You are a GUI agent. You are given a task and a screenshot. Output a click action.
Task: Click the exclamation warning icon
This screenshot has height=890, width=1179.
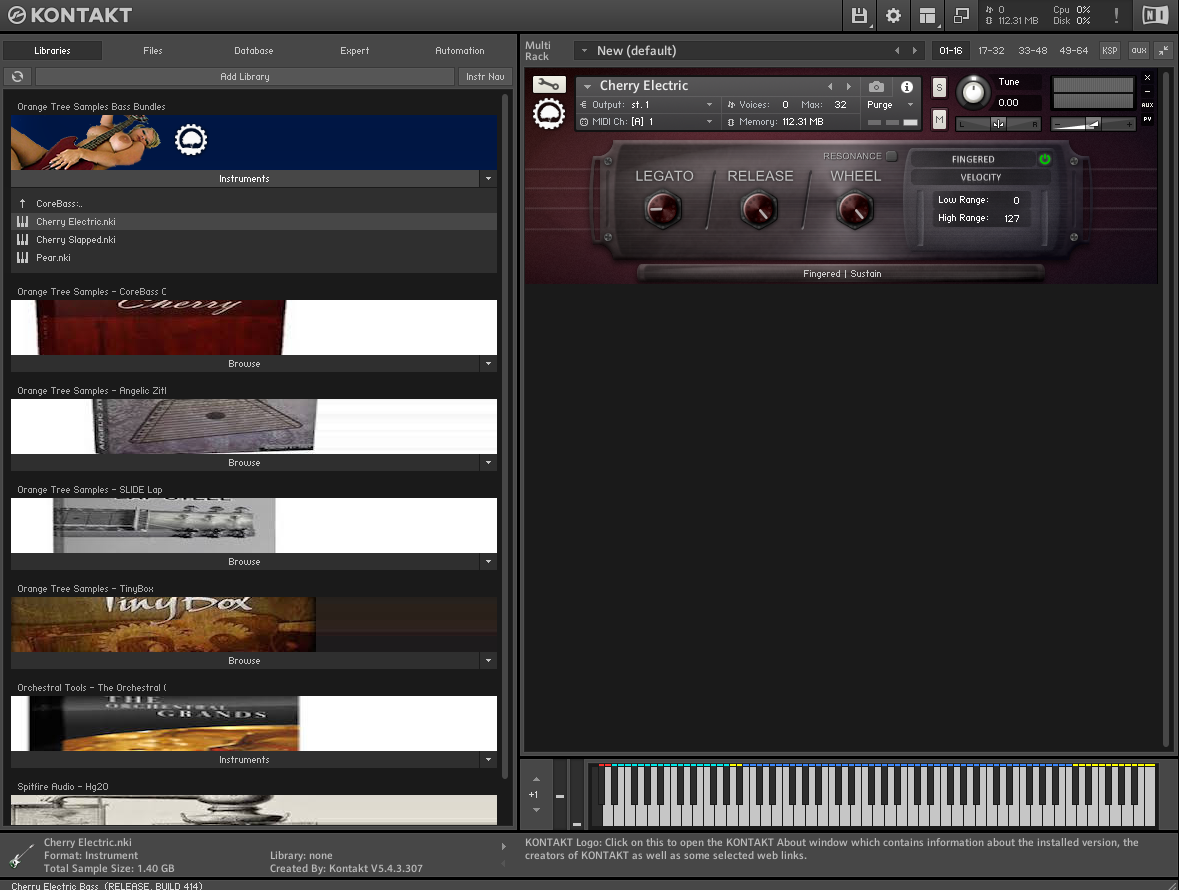1117,15
